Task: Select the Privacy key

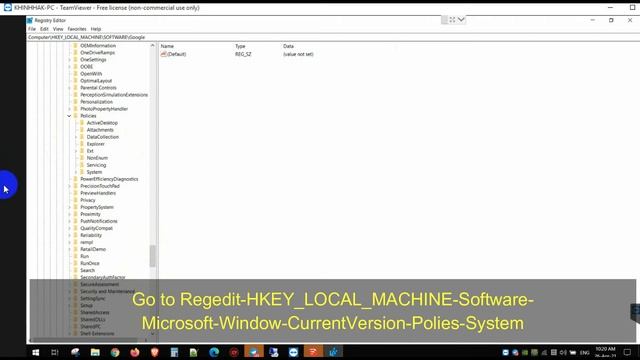Action: 88,200
